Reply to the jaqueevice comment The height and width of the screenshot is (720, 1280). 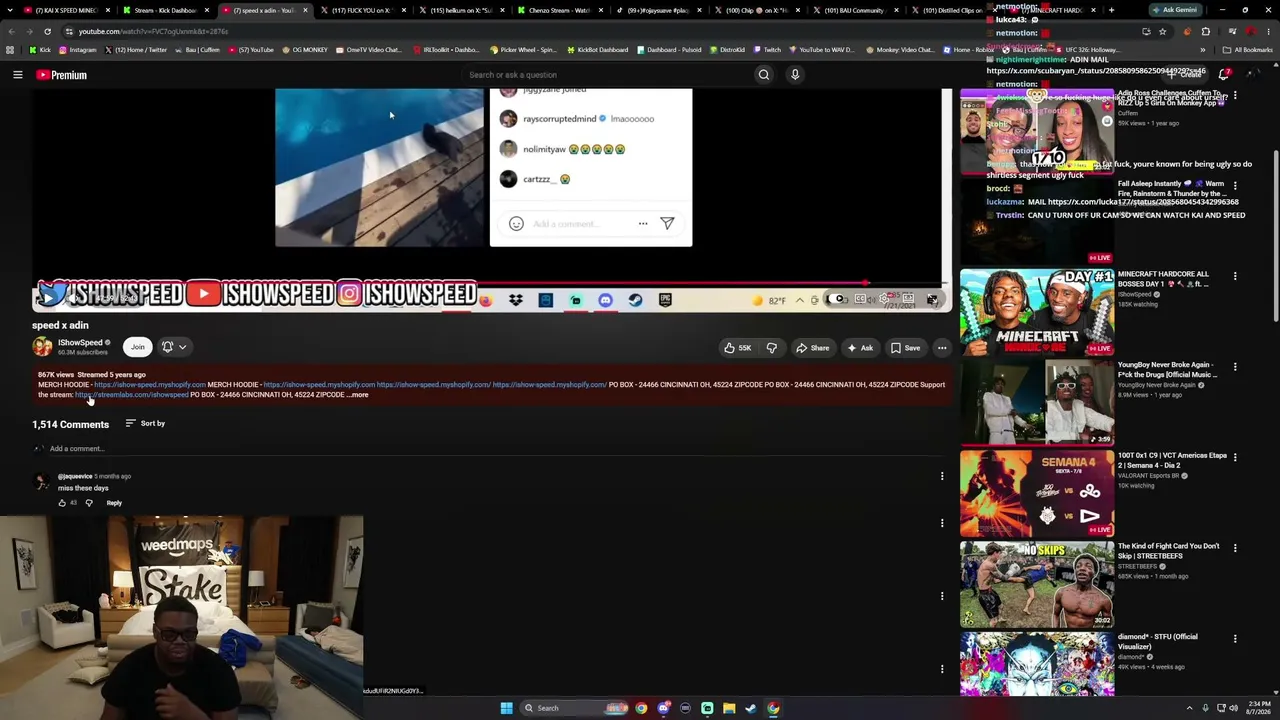click(114, 503)
